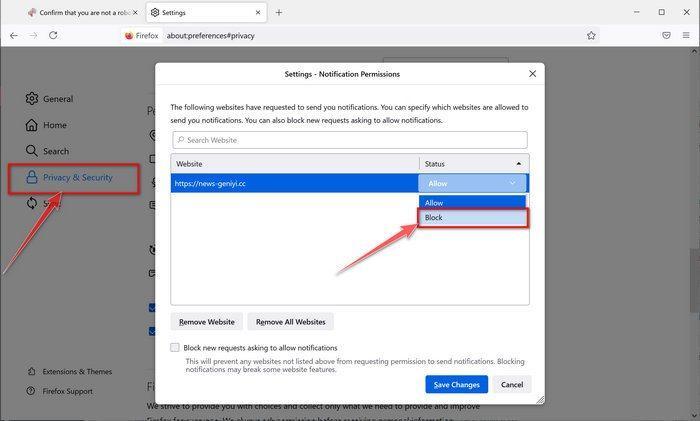
Task: Reload the page with refresh icon
Action: click(53, 35)
